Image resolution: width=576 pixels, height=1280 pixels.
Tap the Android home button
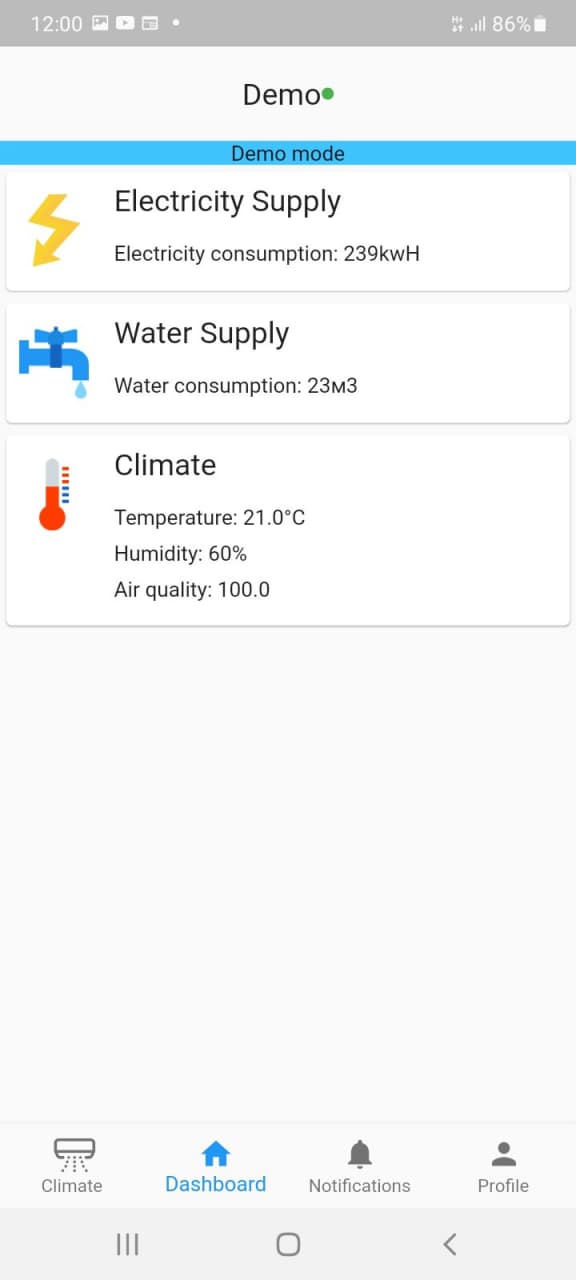click(x=288, y=1244)
